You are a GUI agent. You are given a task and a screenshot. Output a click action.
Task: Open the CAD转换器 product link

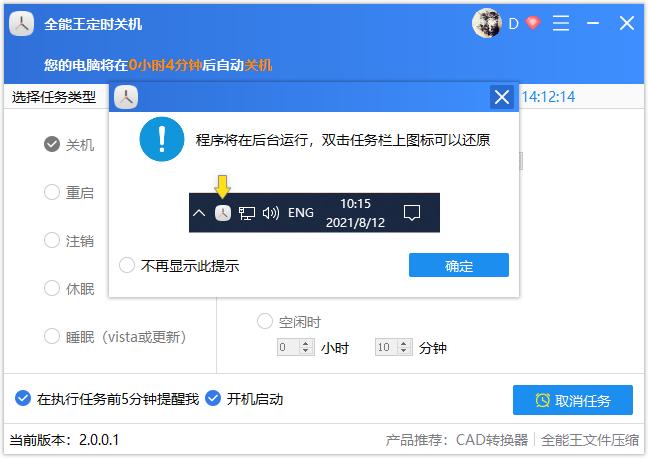492,440
